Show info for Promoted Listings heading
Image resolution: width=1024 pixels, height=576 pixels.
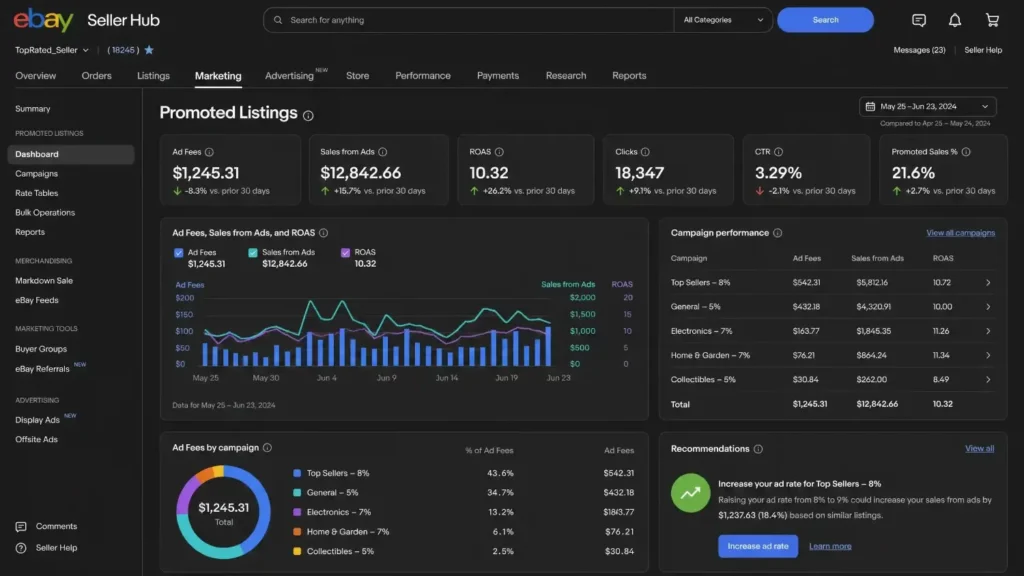click(308, 116)
